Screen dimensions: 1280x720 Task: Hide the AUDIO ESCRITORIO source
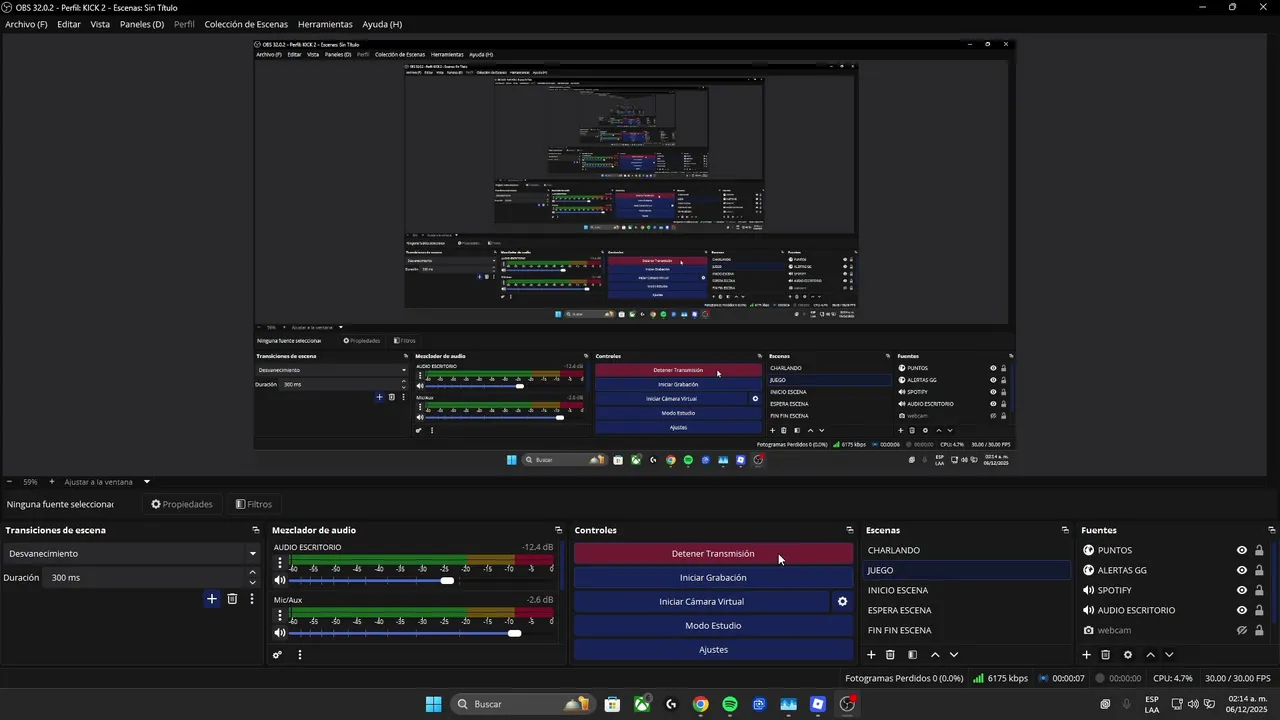coord(1242,610)
